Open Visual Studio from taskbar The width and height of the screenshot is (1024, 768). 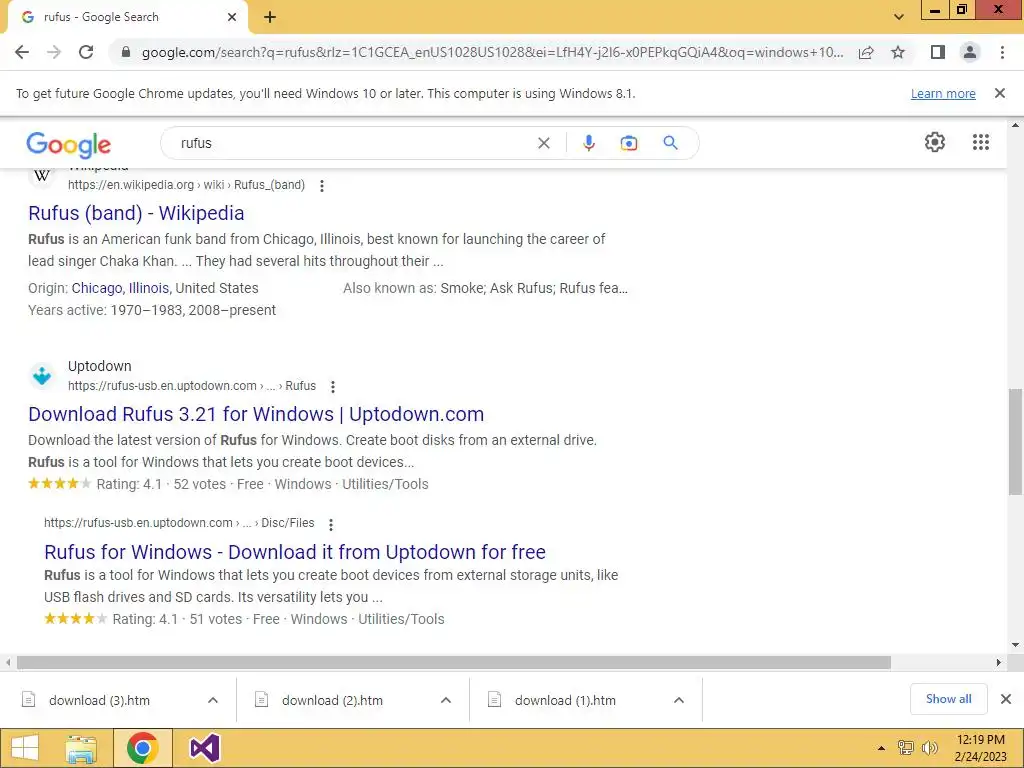coord(204,748)
